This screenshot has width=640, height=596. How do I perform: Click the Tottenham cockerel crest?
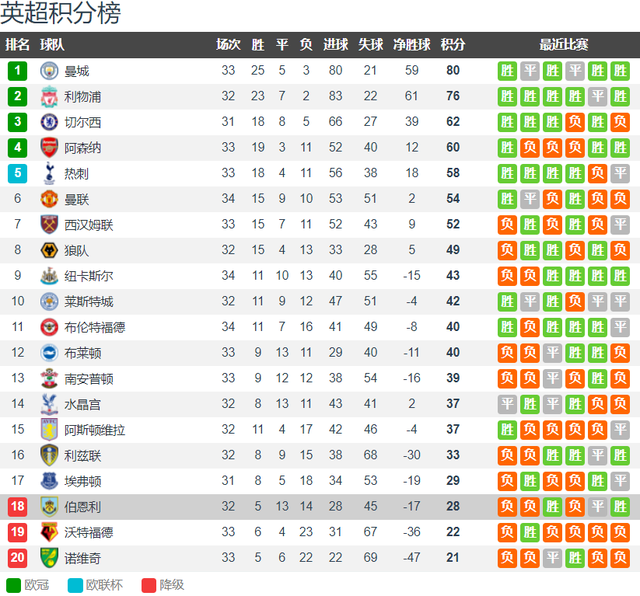click(49, 173)
